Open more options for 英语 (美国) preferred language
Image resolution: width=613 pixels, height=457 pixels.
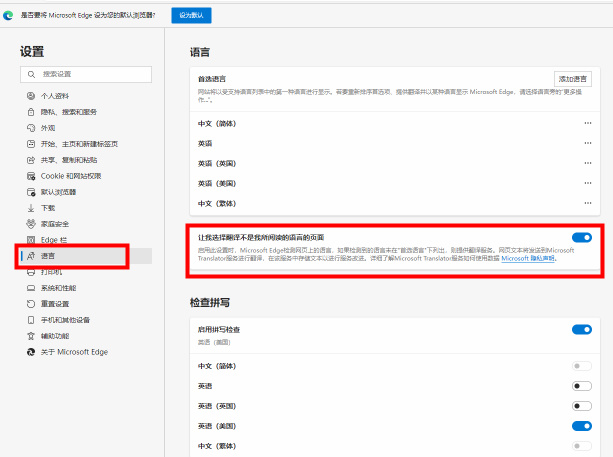pos(588,183)
